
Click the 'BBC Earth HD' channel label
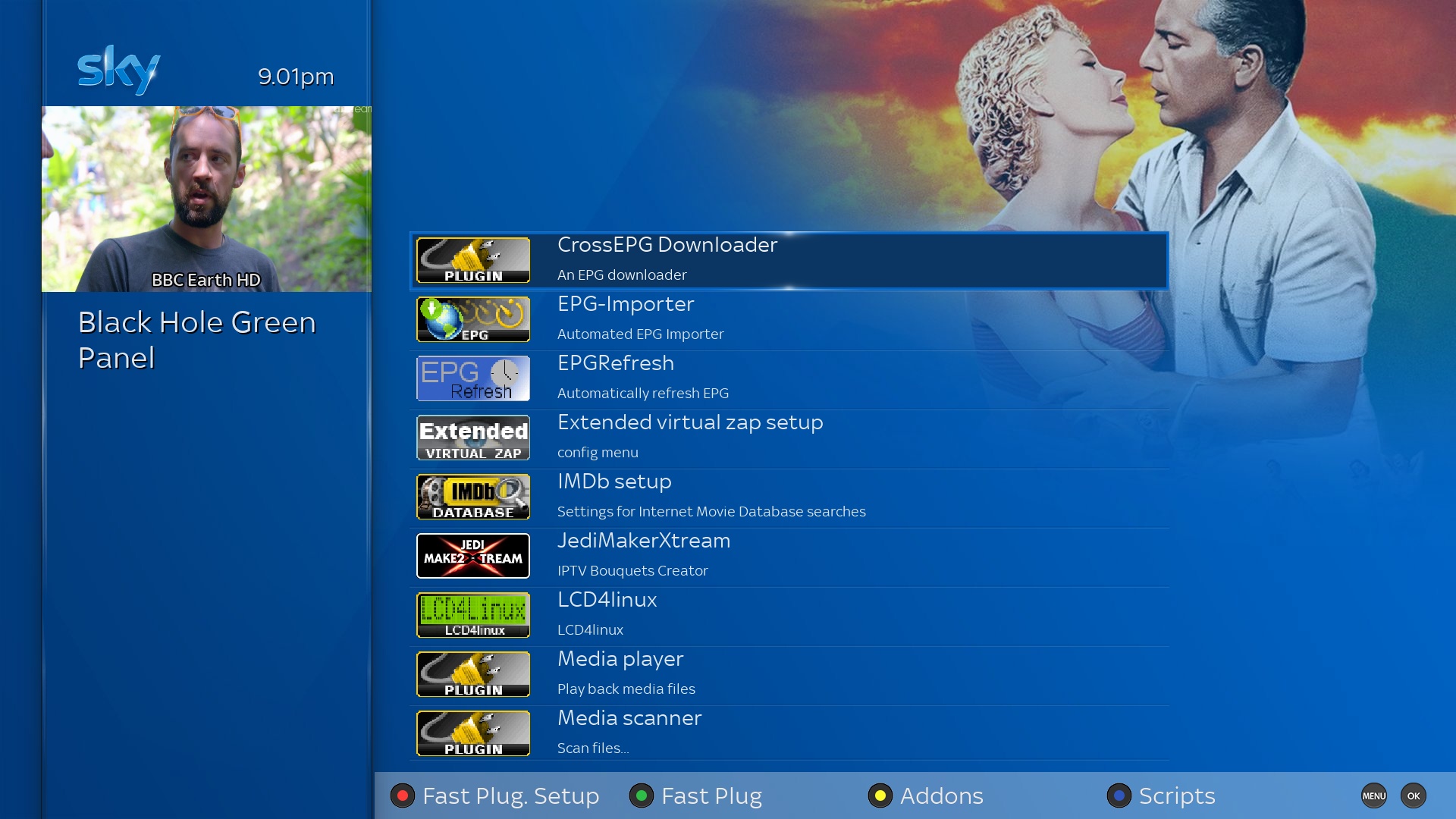[206, 280]
